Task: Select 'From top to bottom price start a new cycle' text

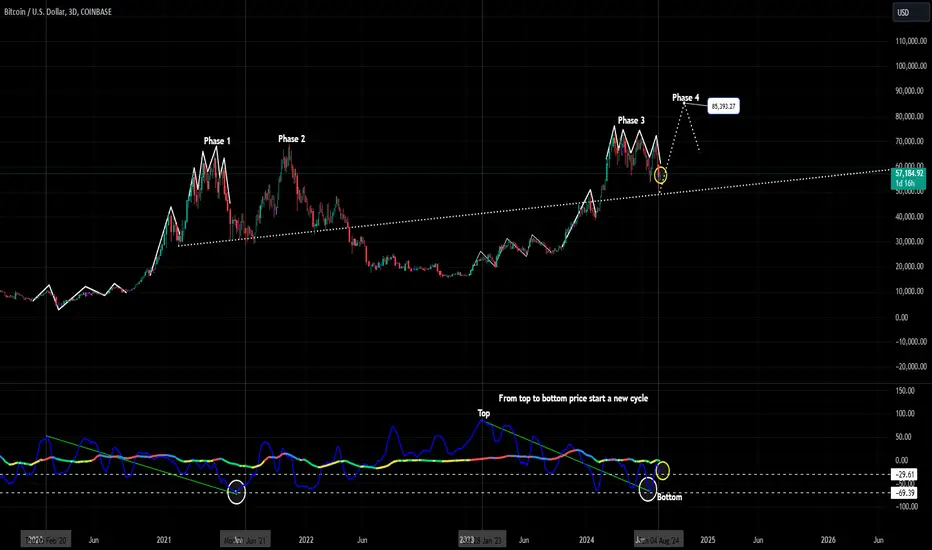Action: [x=573, y=398]
